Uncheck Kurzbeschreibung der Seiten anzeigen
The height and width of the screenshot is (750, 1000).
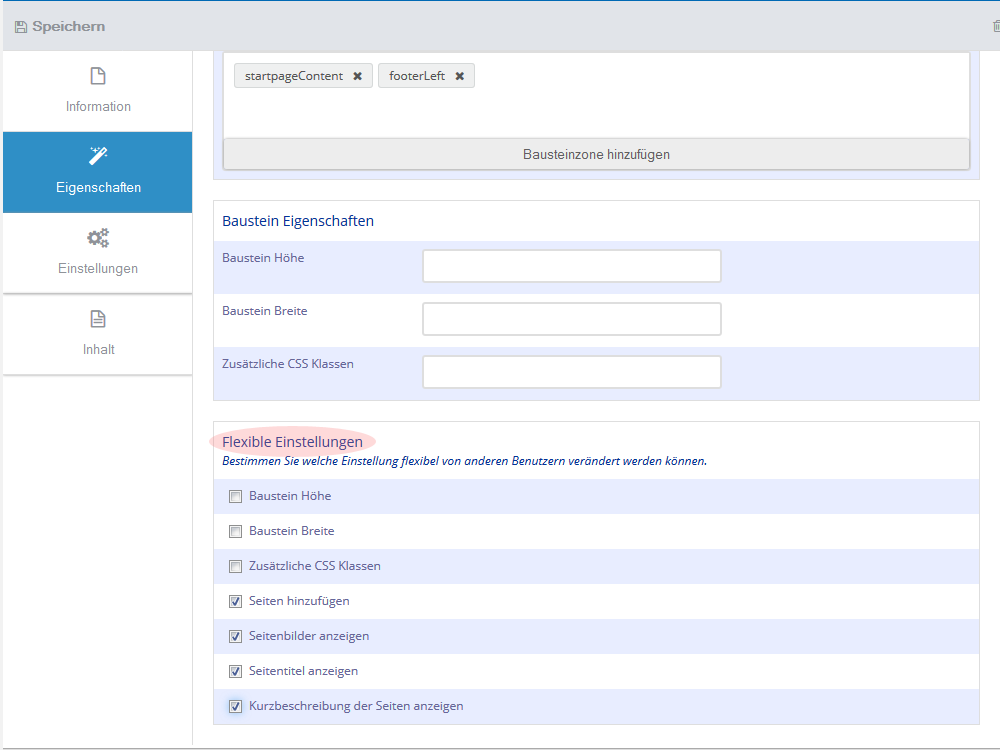click(x=236, y=707)
